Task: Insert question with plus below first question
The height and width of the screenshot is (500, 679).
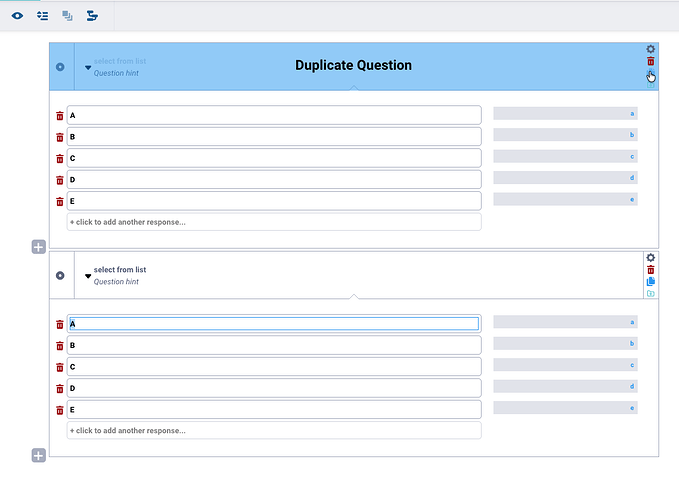Action: pos(39,247)
